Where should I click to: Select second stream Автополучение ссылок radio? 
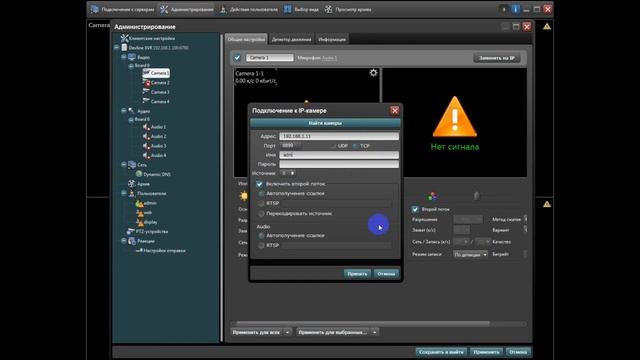261,193
